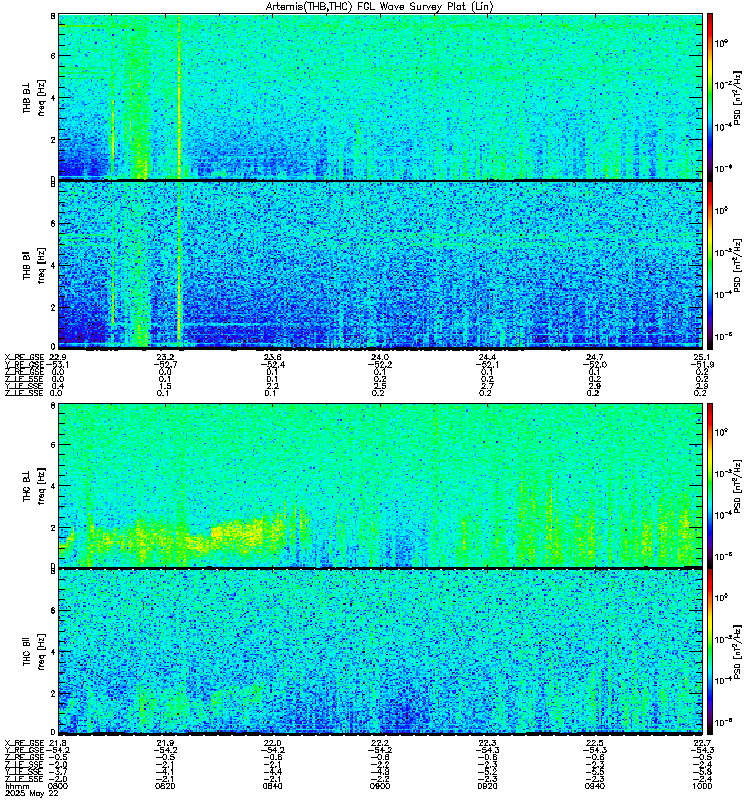Click the '1000' time tick label
750x800 pixels.
[702, 786]
